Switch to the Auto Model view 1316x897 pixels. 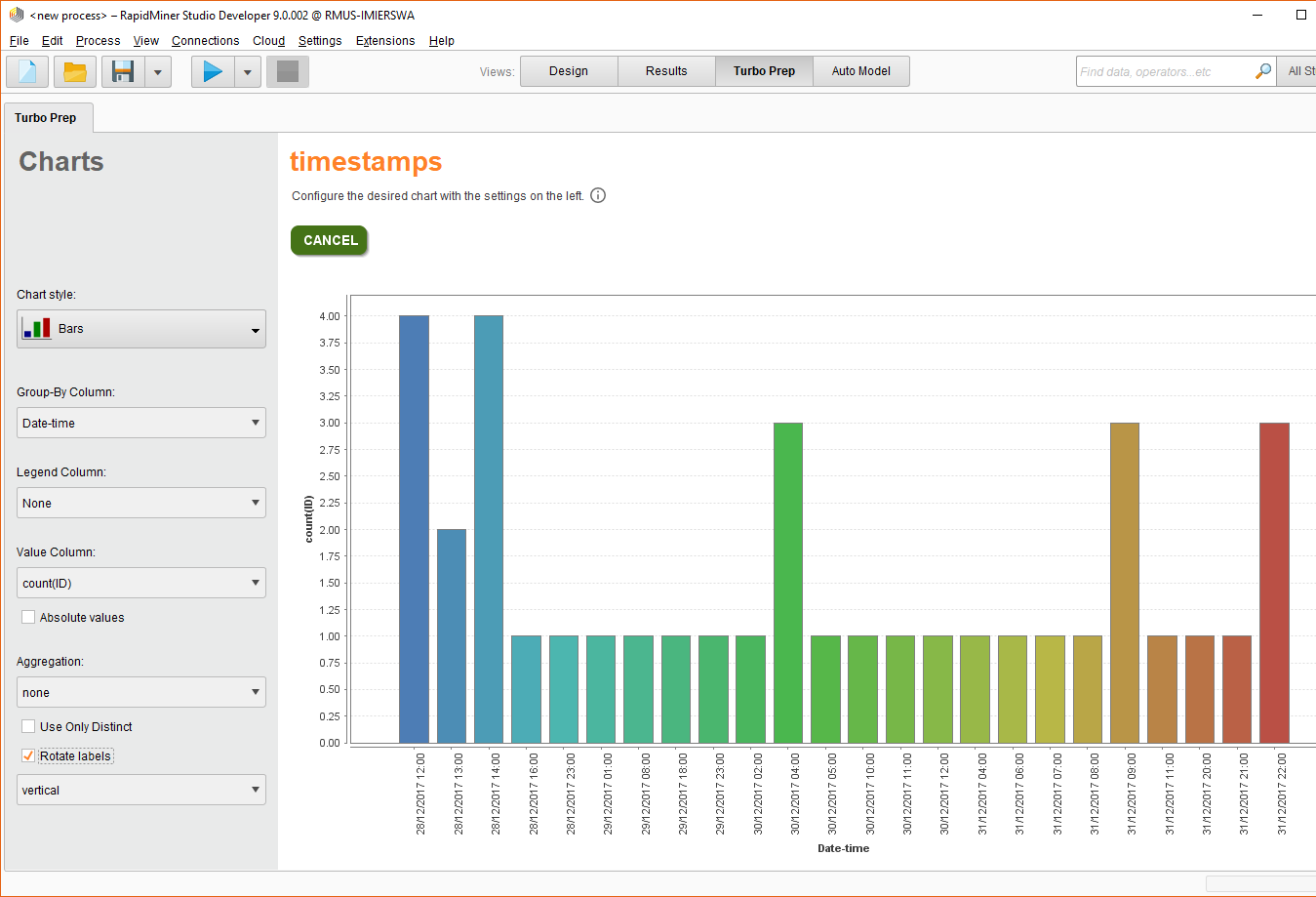[861, 71]
